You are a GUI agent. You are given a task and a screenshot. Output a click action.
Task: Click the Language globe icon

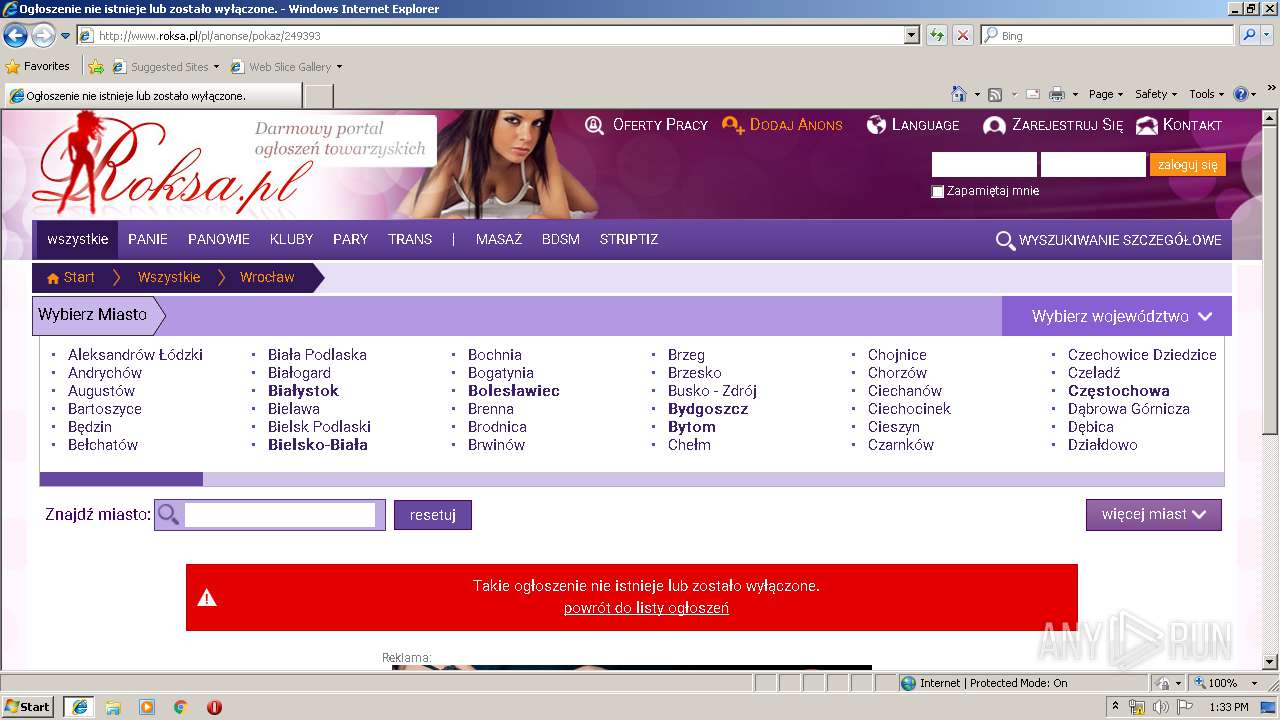click(877, 125)
